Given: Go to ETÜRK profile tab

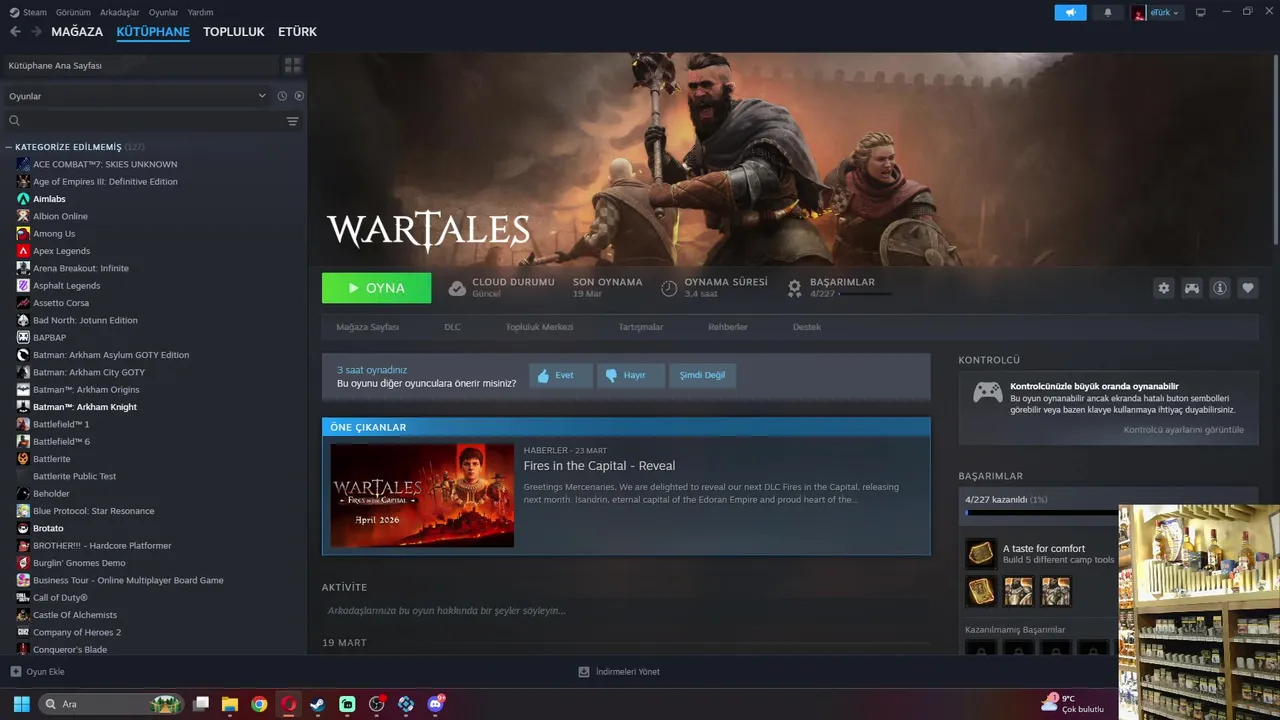Looking at the screenshot, I should (x=297, y=32).
